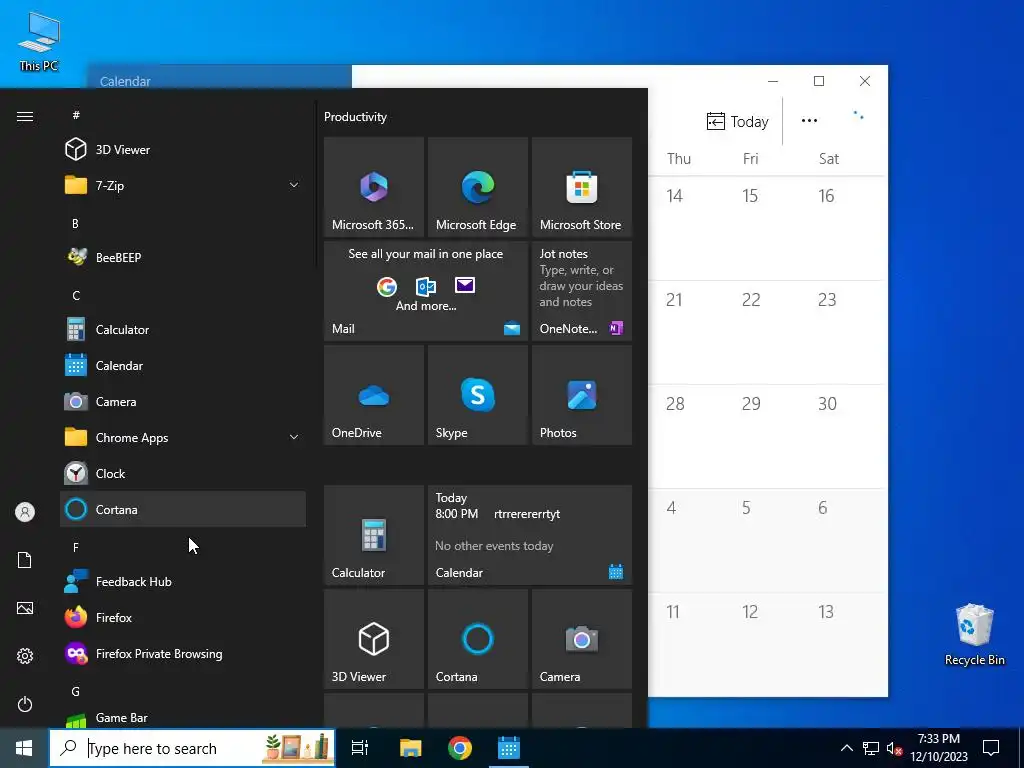Launch BeeBEEP from the app list
1024x768 pixels.
(x=183, y=257)
